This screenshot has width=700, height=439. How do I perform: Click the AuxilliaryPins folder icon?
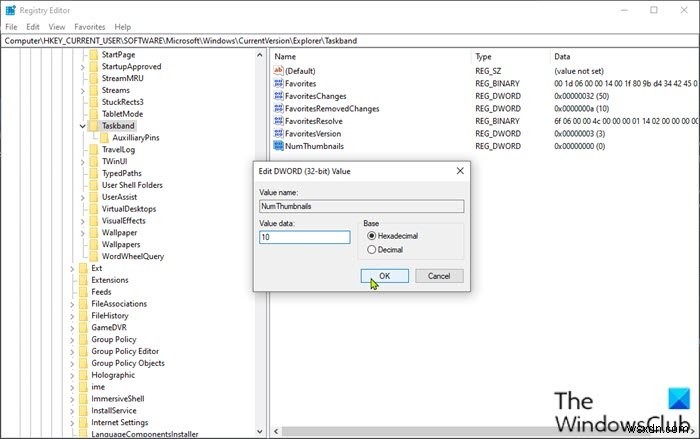click(x=104, y=138)
